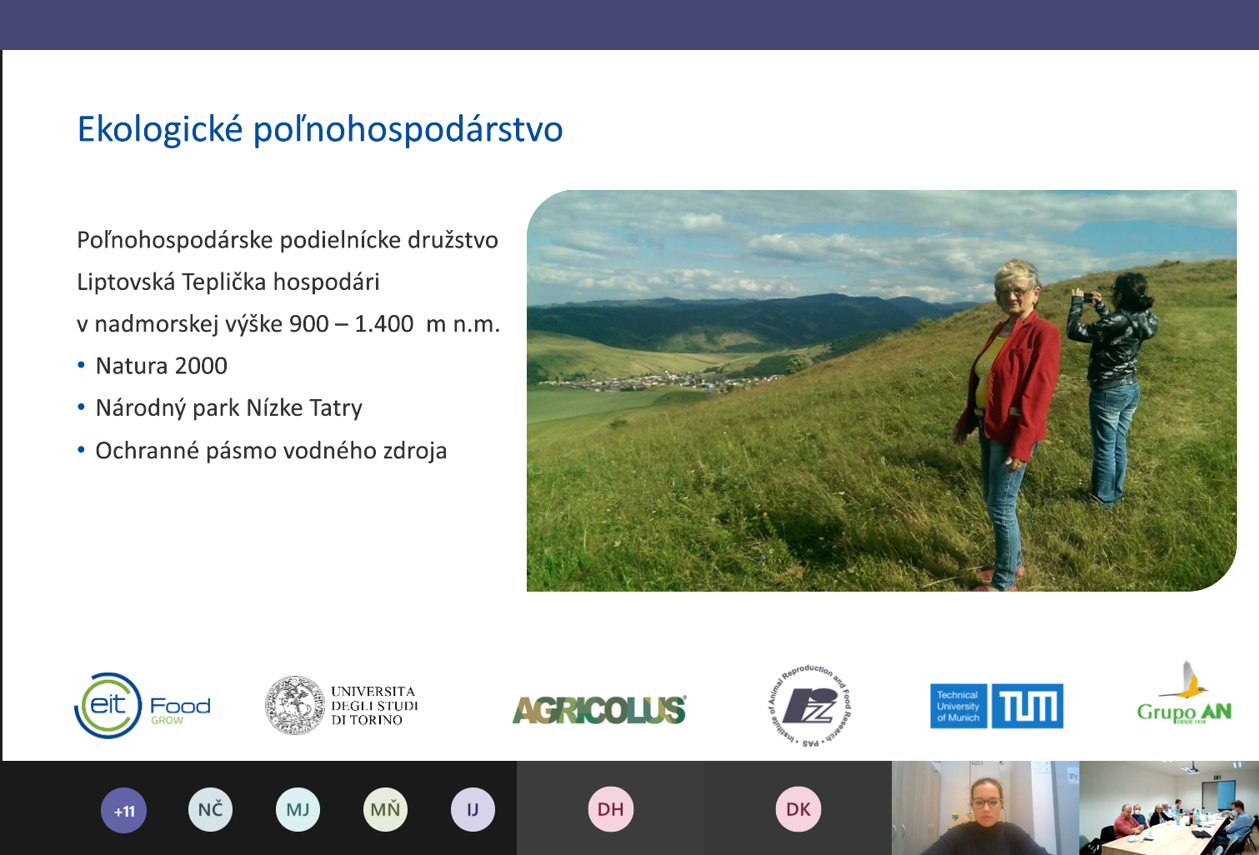Screen dimensions: 1259x855
Task: Open the woman's webcam video tile
Action: [x=984, y=808]
